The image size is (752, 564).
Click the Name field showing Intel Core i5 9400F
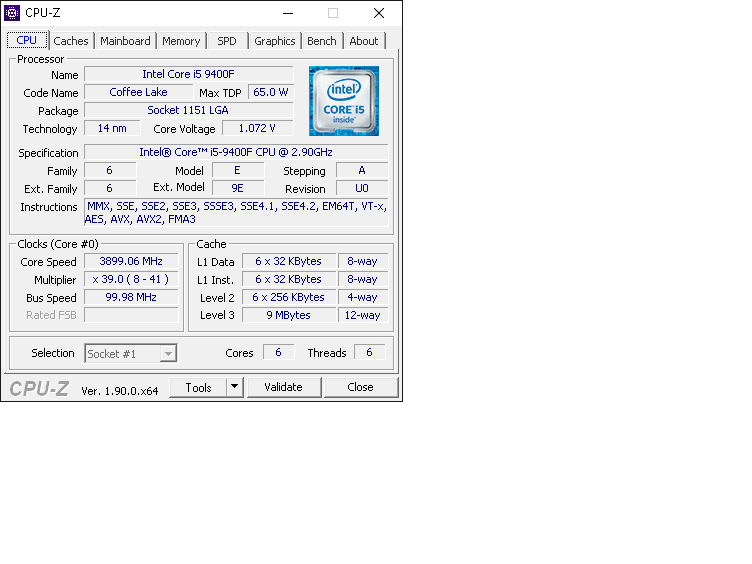tap(188, 74)
